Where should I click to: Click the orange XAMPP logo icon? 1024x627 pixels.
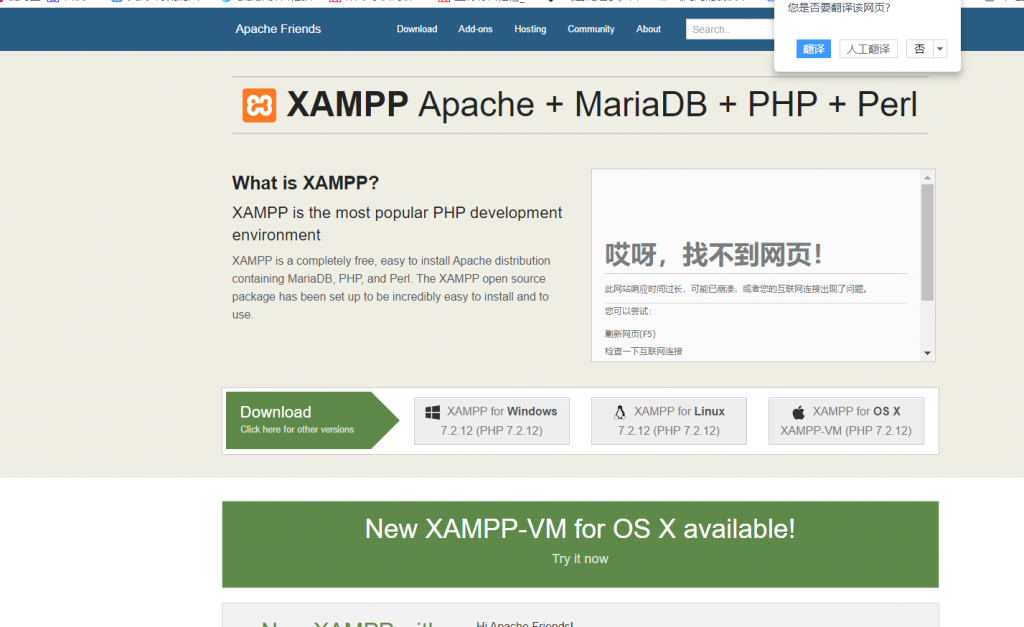tap(259, 105)
